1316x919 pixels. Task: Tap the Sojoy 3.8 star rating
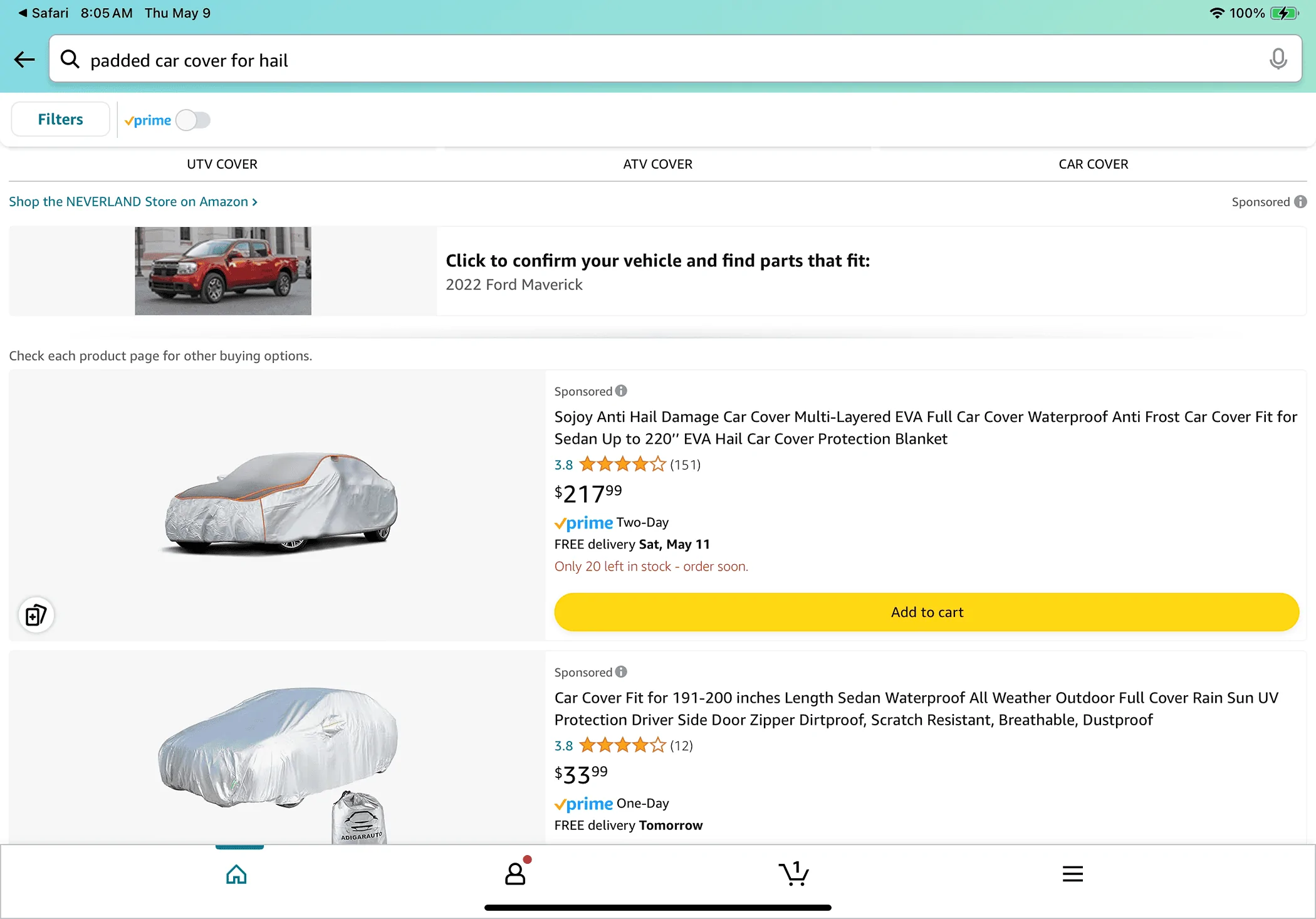tap(610, 465)
